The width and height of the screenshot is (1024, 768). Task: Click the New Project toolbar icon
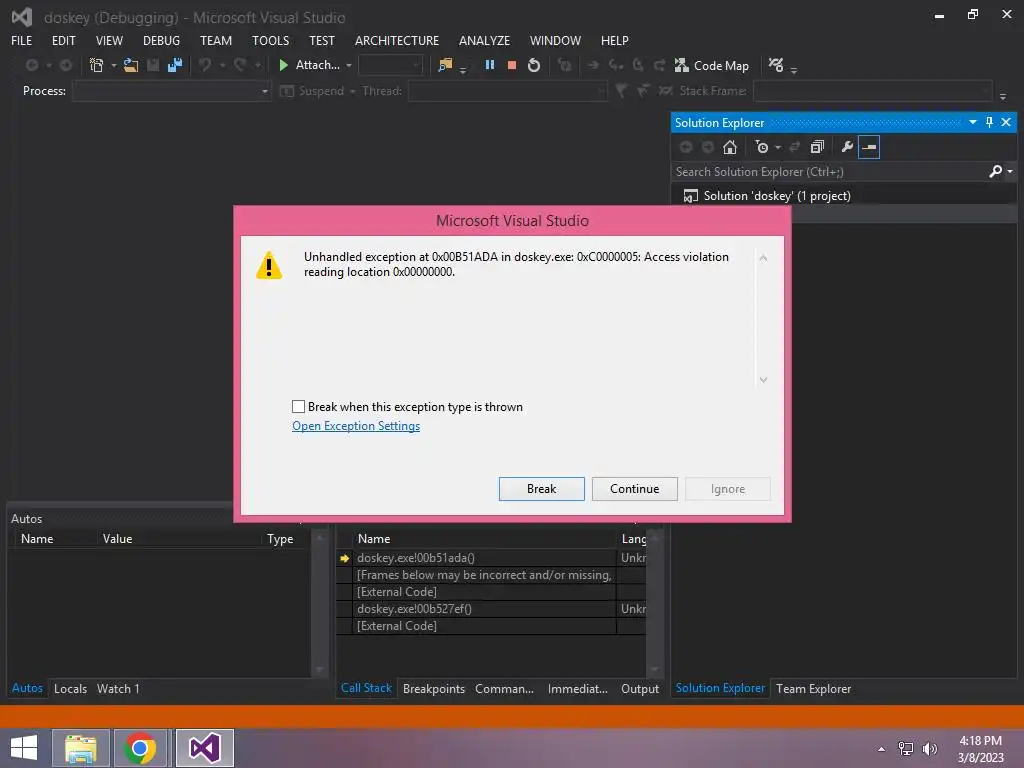coord(97,65)
